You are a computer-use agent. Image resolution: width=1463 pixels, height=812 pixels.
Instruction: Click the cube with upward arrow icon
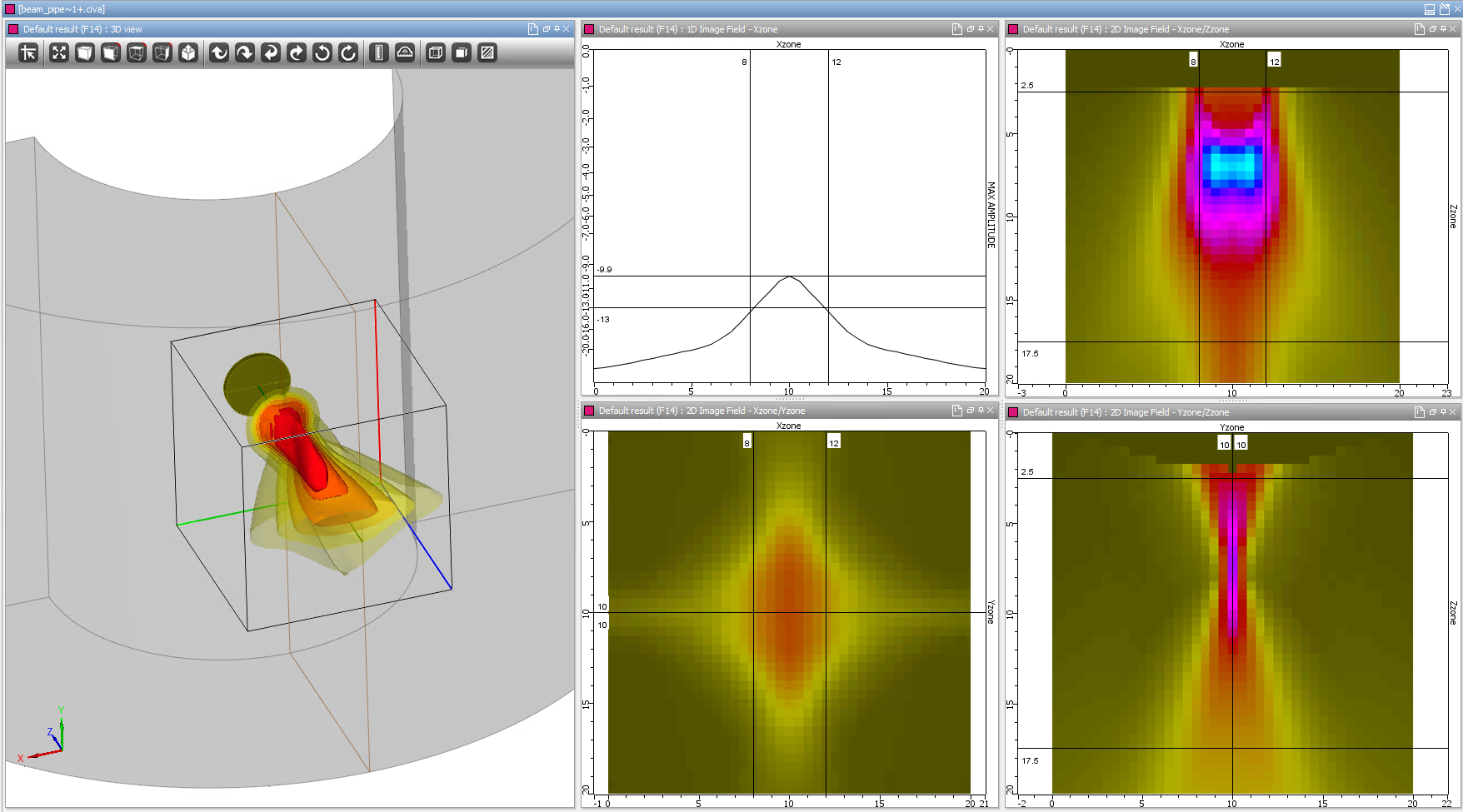coord(189,53)
